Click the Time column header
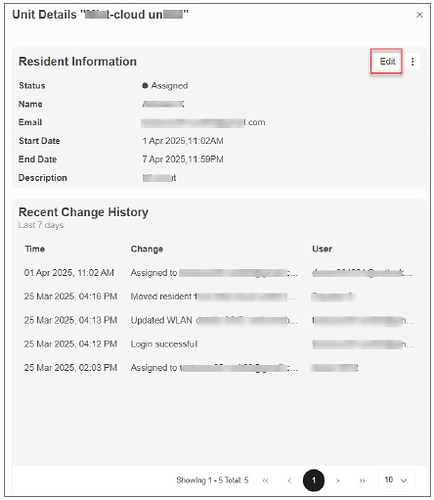Image resolution: width=434 pixels, height=500 pixels. click(35, 249)
